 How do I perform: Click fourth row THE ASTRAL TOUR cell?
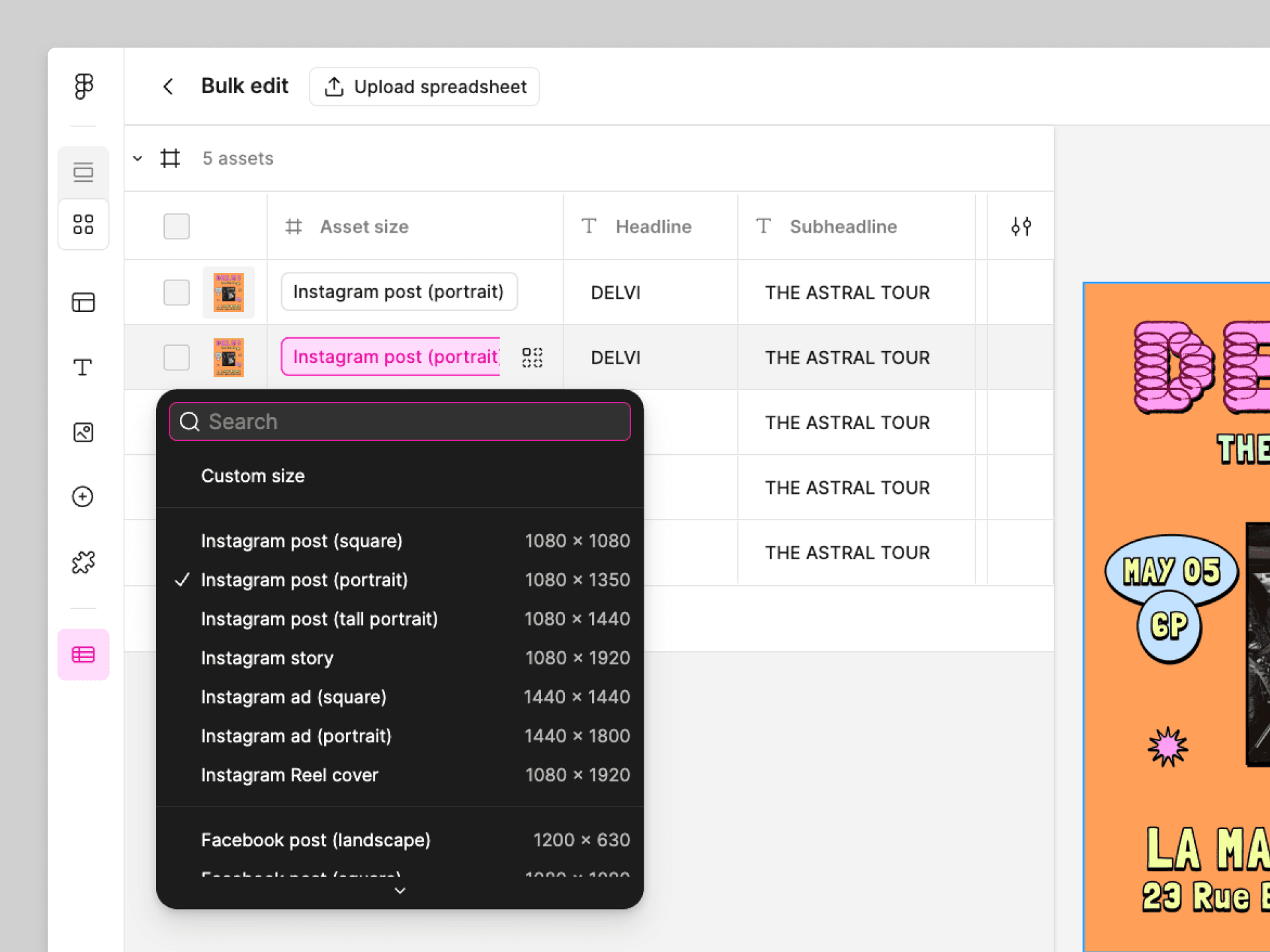click(x=857, y=487)
